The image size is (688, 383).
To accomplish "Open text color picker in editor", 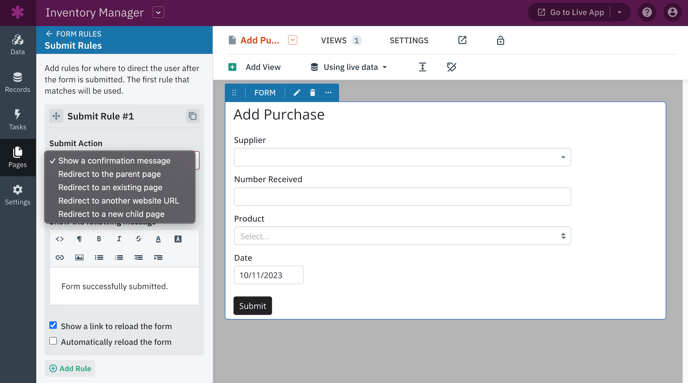I will pyautogui.click(x=158, y=239).
